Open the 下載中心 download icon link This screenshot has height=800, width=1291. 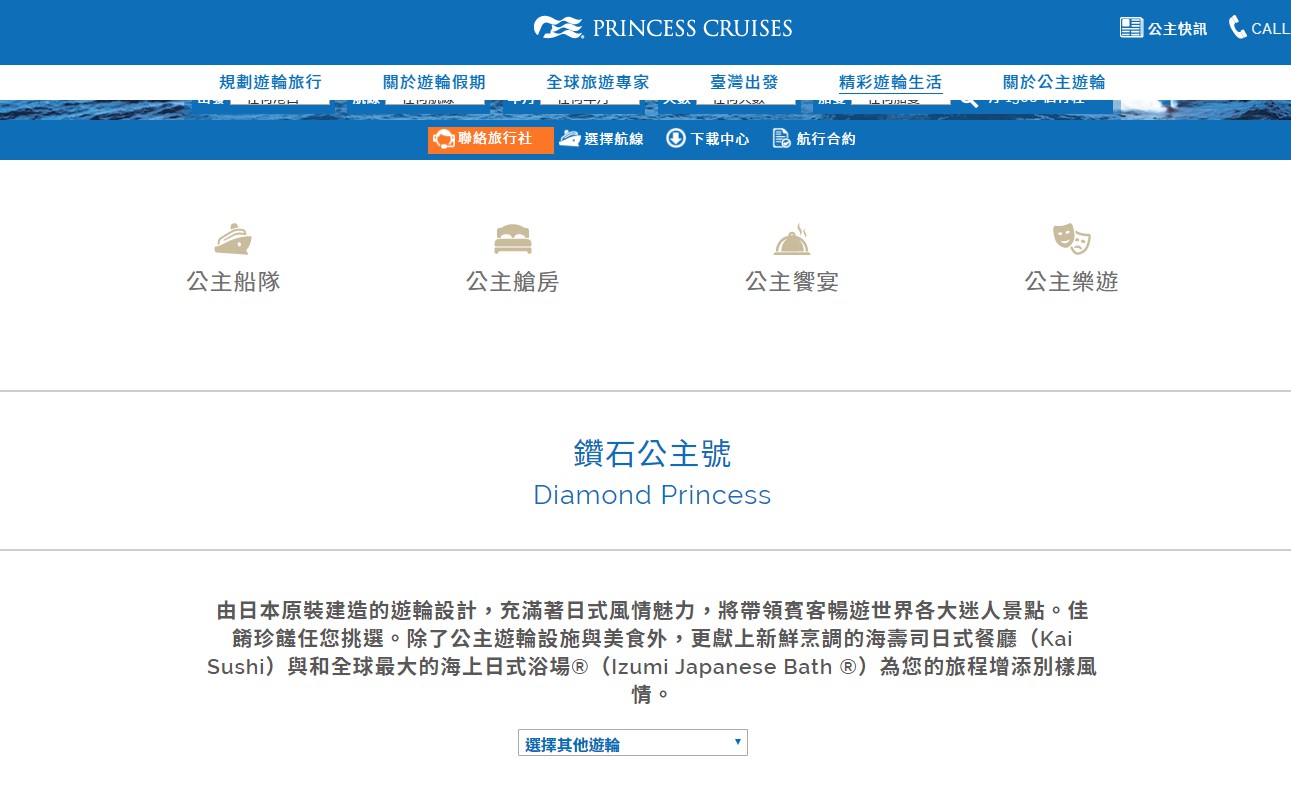708,139
